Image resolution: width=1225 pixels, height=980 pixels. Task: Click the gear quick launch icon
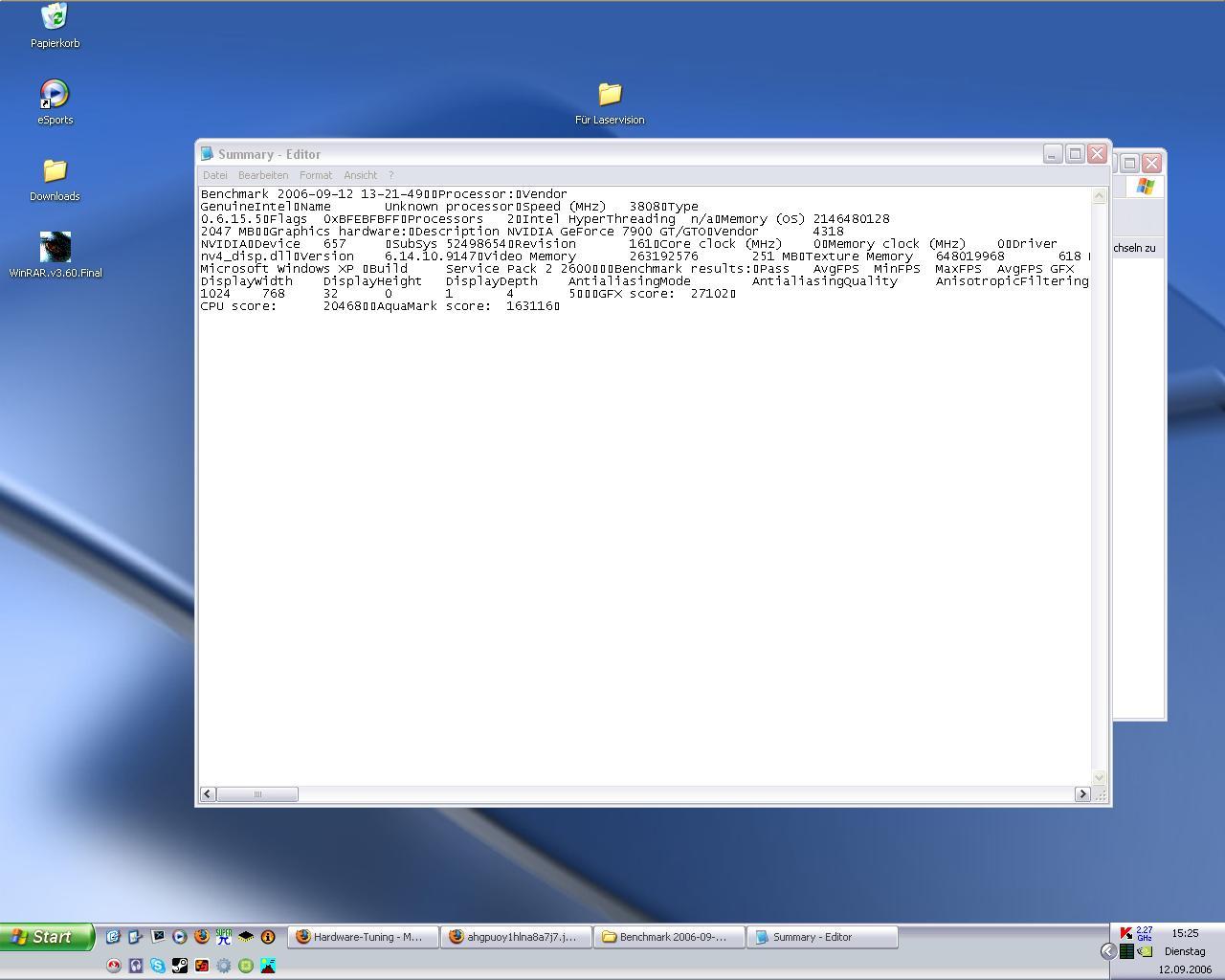[224, 966]
